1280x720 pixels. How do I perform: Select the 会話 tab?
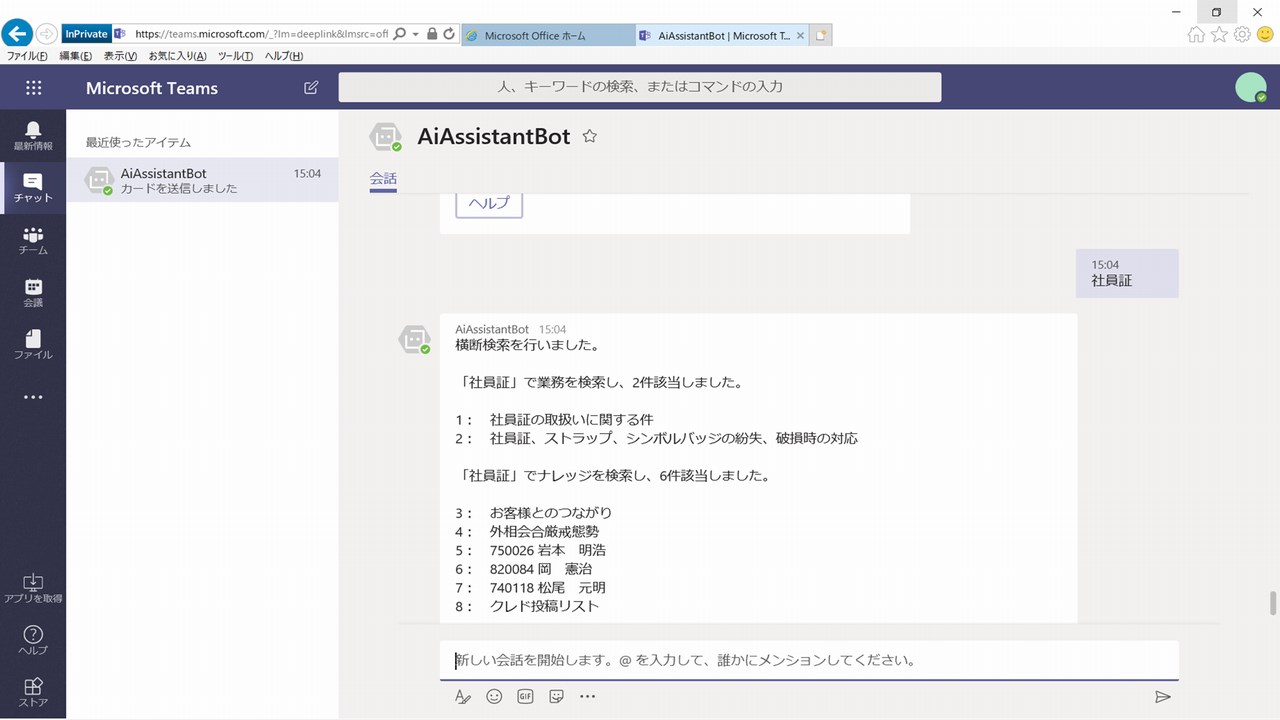coord(383,180)
